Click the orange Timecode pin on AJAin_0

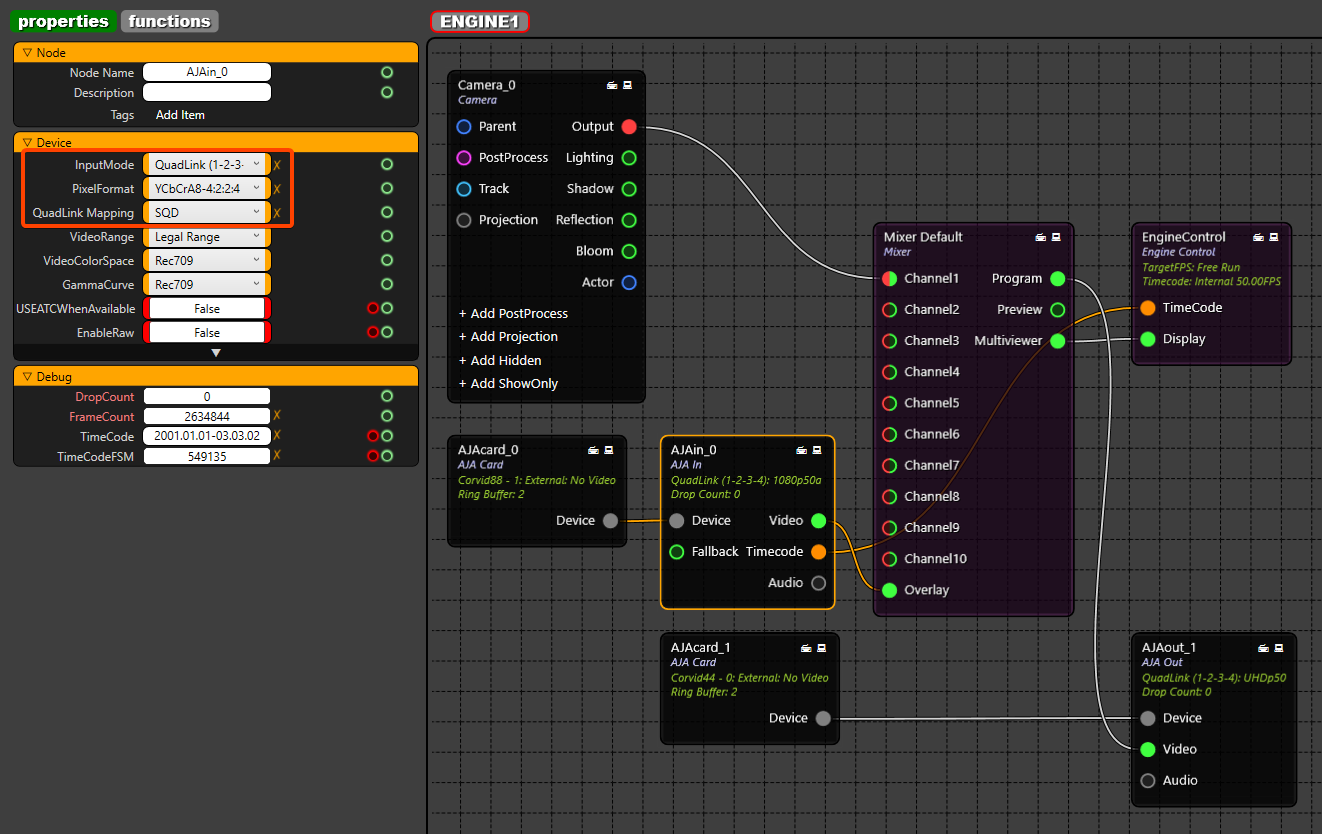tap(819, 552)
